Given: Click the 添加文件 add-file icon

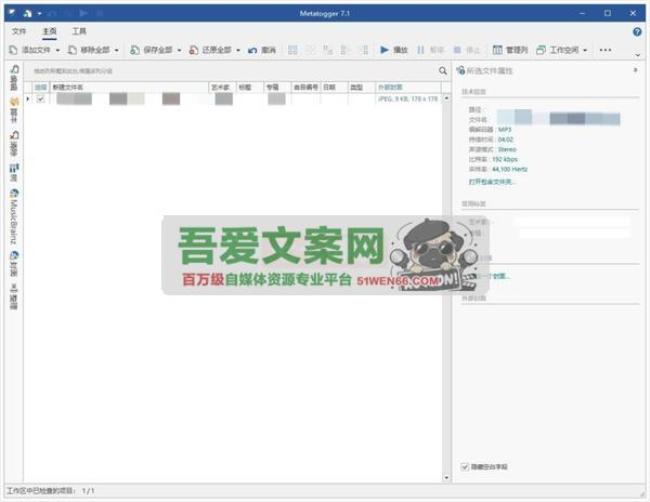Looking at the screenshot, I should click(x=13, y=50).
